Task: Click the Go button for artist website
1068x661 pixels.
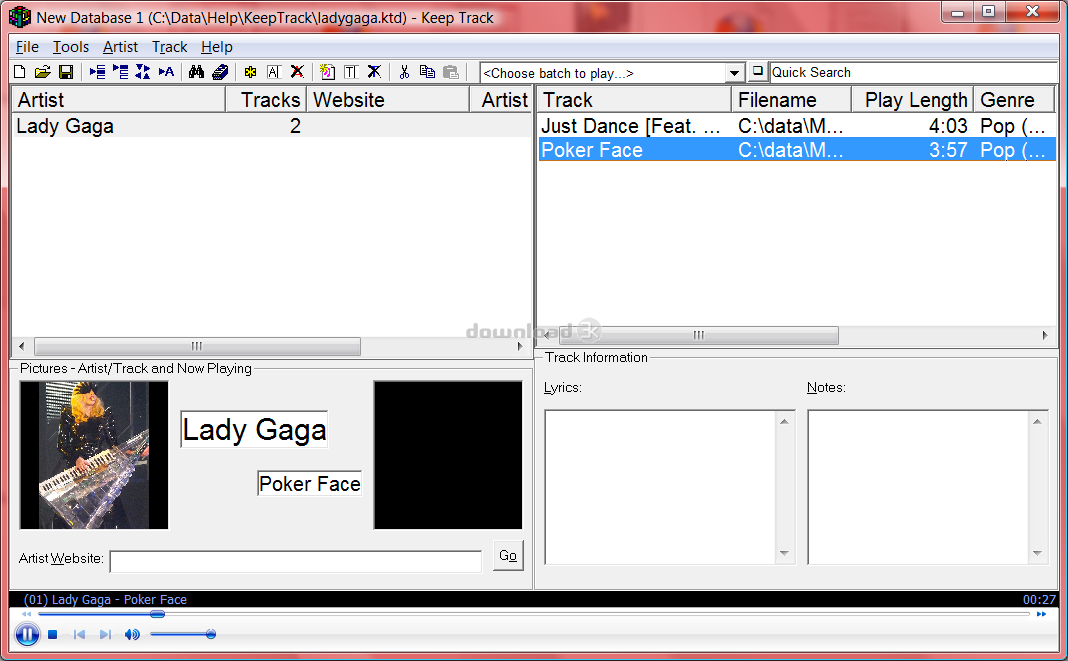Action: point(508,556)
